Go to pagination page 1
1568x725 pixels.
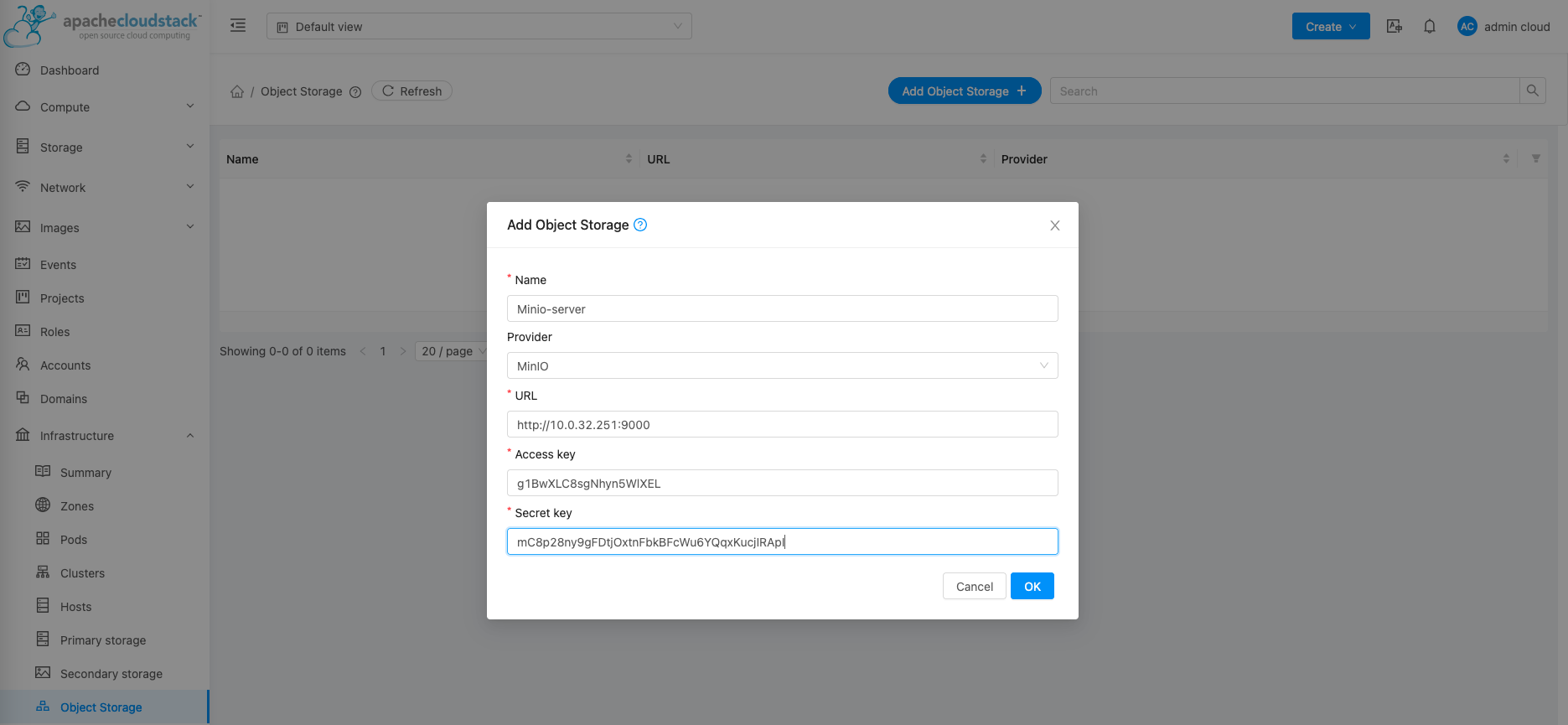click(383, 351)
